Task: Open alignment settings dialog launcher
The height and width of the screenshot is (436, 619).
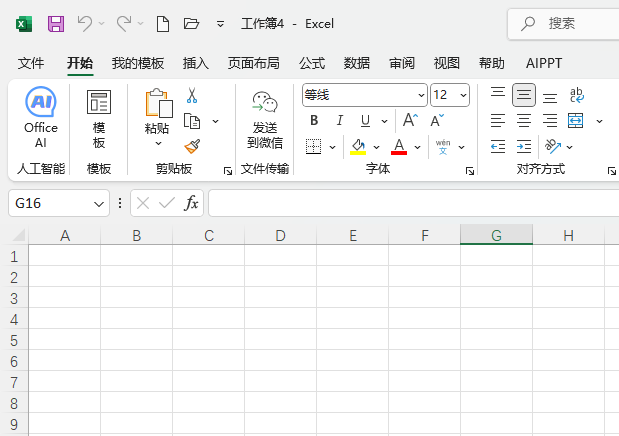Action: point(611,171)
